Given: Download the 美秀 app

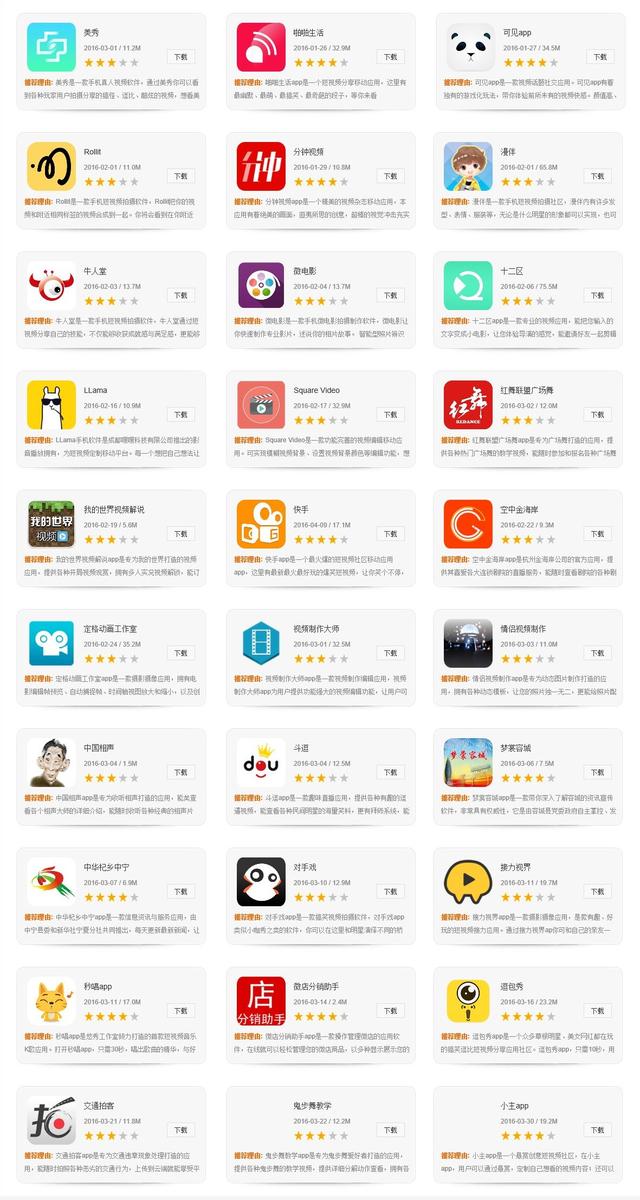Looking at the screenshot, I should (181, 57).
